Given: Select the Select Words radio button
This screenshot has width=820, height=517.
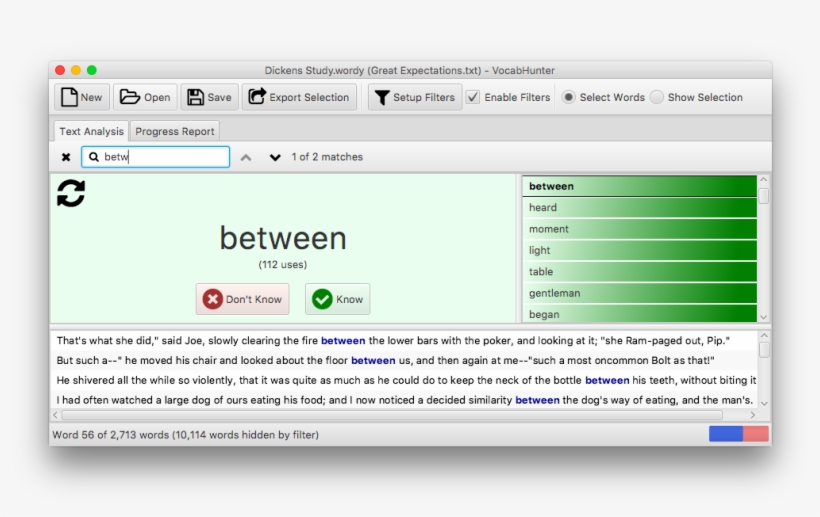Looking at the screenshot, I should tap(568, 97).
